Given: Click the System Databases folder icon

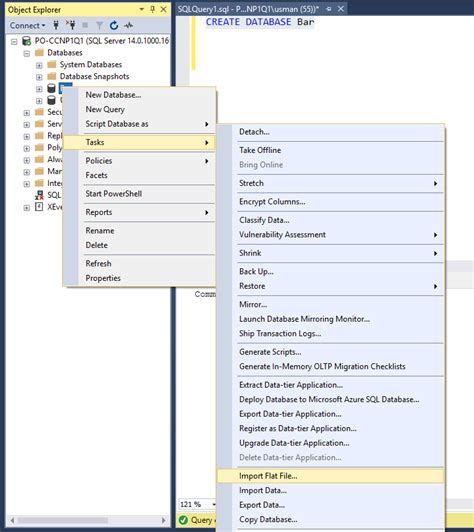Looking at the screenshot, I should tap(52, 64).
